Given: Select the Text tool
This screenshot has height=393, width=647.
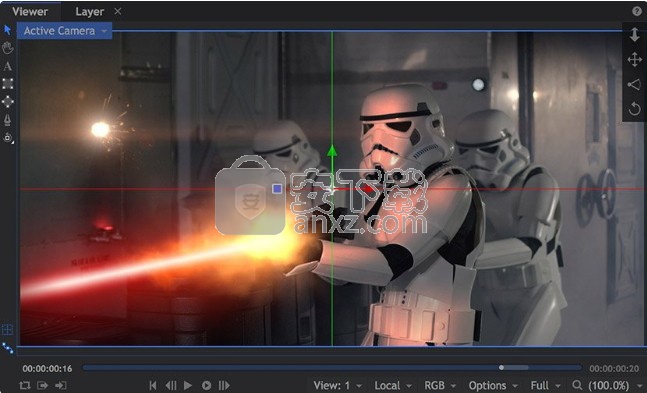Looking at the screenshot, I should pyautogui.click(x=7, y=66).
